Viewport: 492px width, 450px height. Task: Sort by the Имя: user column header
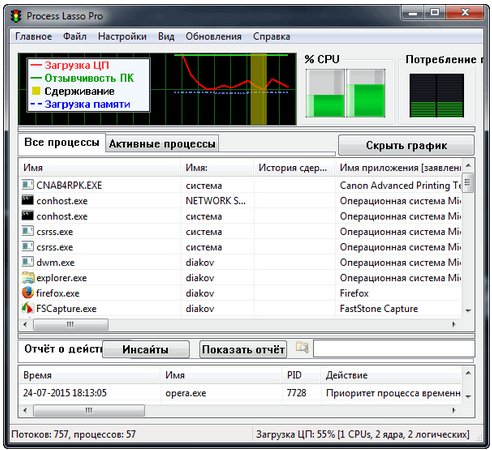coord(217,167)
